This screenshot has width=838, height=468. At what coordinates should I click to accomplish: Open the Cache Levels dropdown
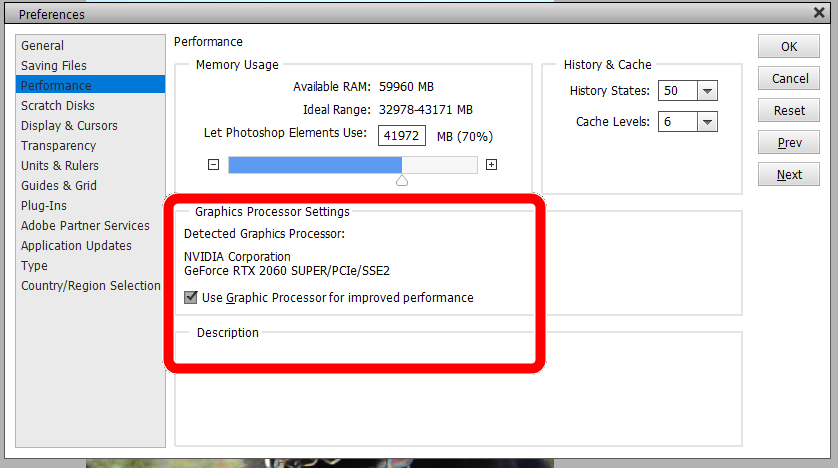tap(707, 122)
